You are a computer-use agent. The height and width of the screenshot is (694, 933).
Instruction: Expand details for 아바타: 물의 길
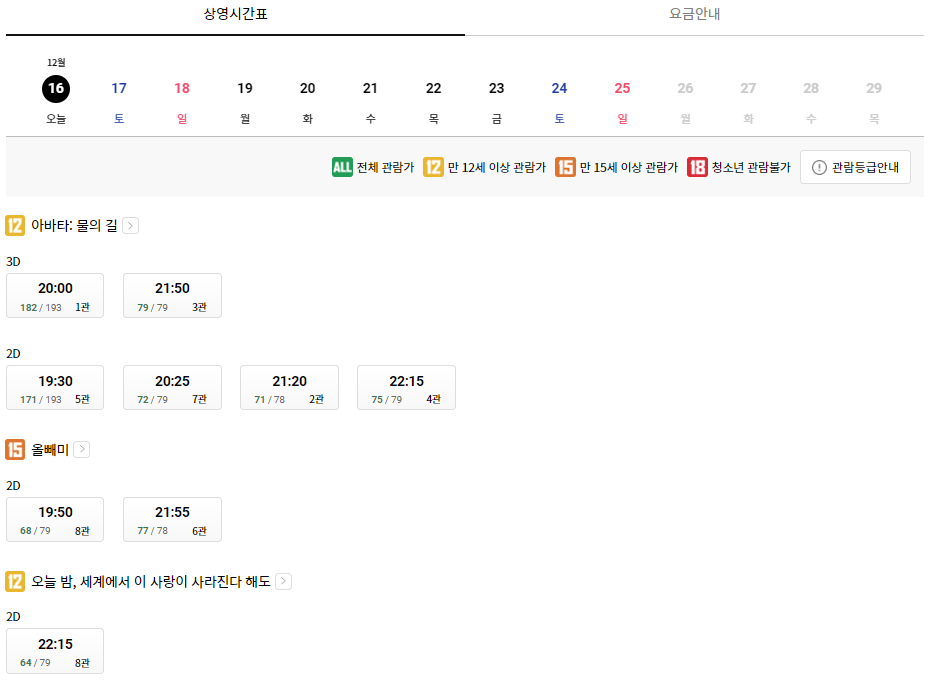click(x=130, y=225)
